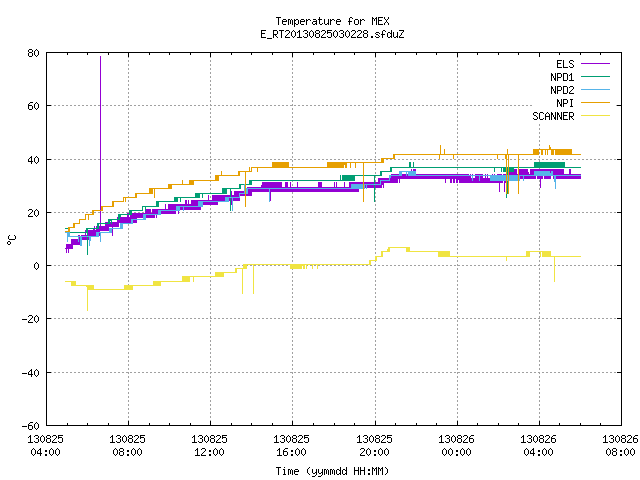Click the y-axis tick label 40
The image size is (640, 480).
point(33,160)
